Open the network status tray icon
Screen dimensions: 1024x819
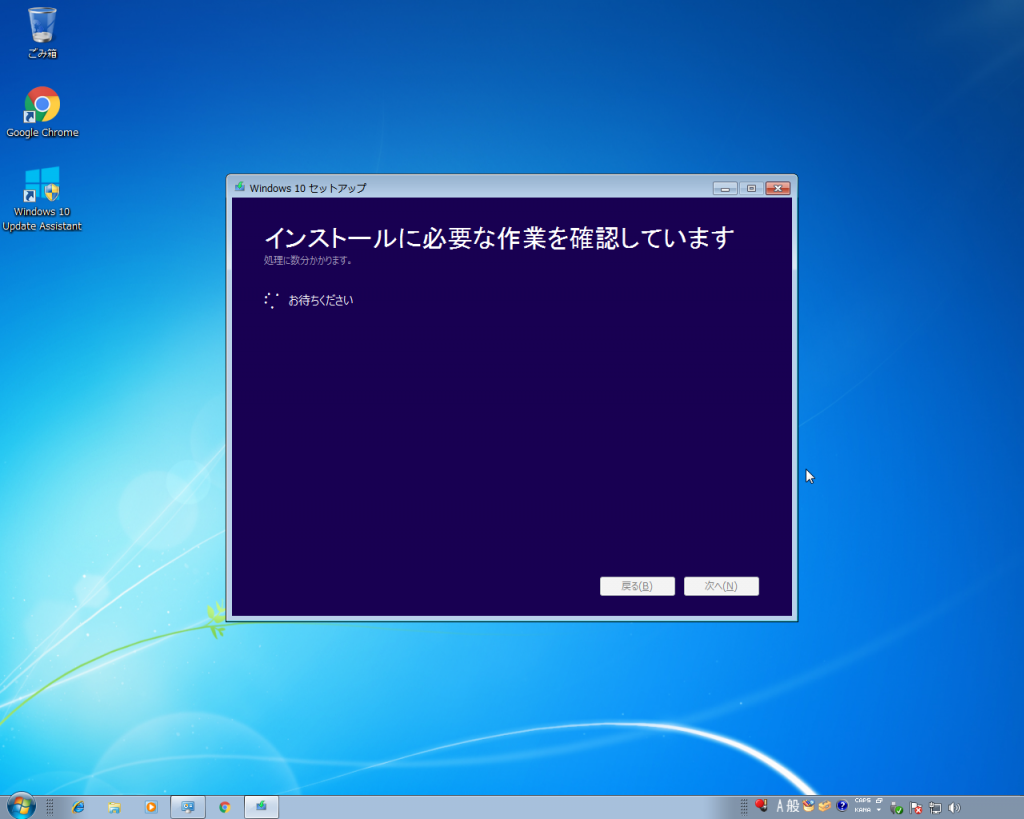point(934,806)
